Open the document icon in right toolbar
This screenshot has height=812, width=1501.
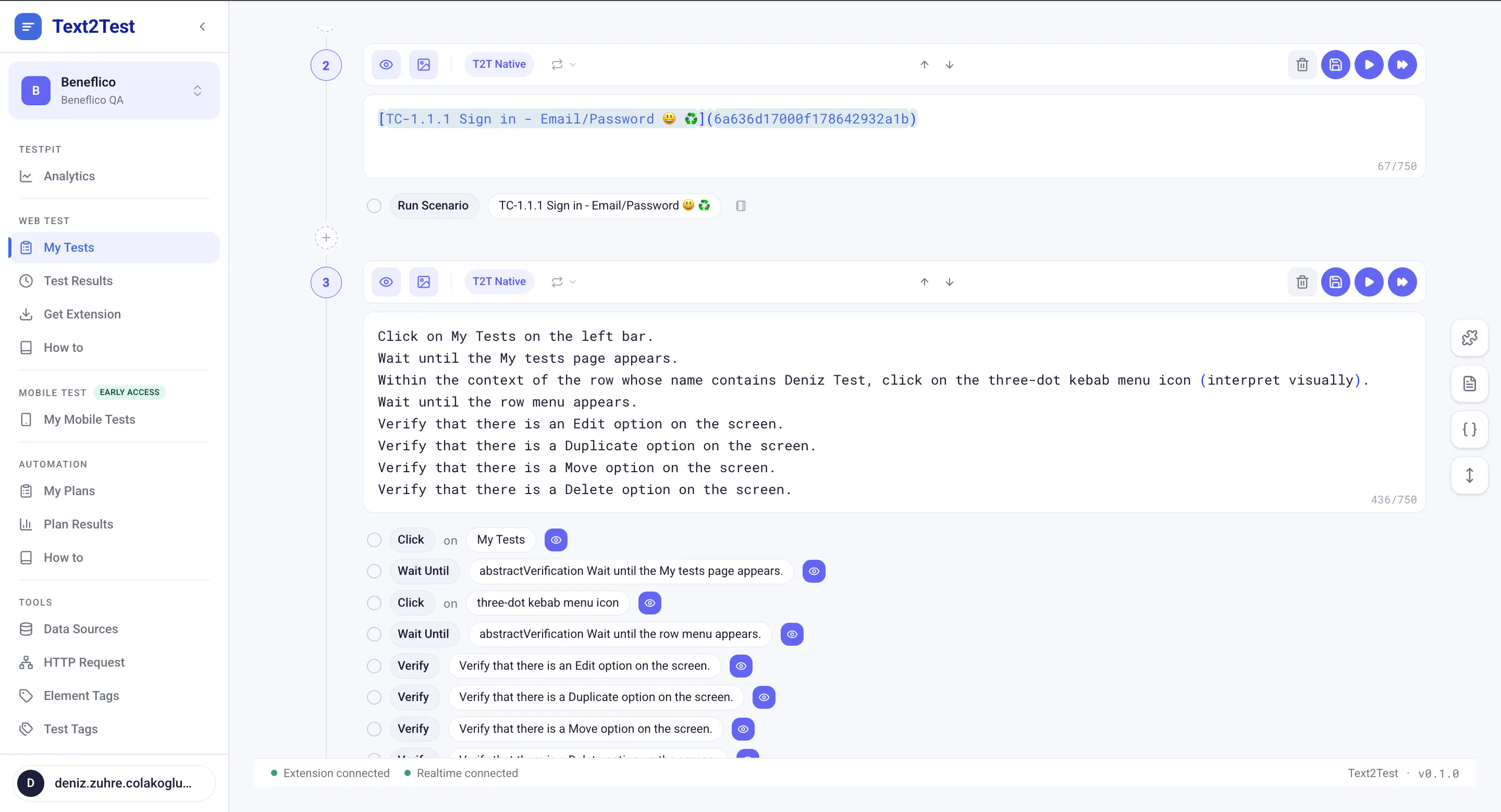[x=1470, y=384]
